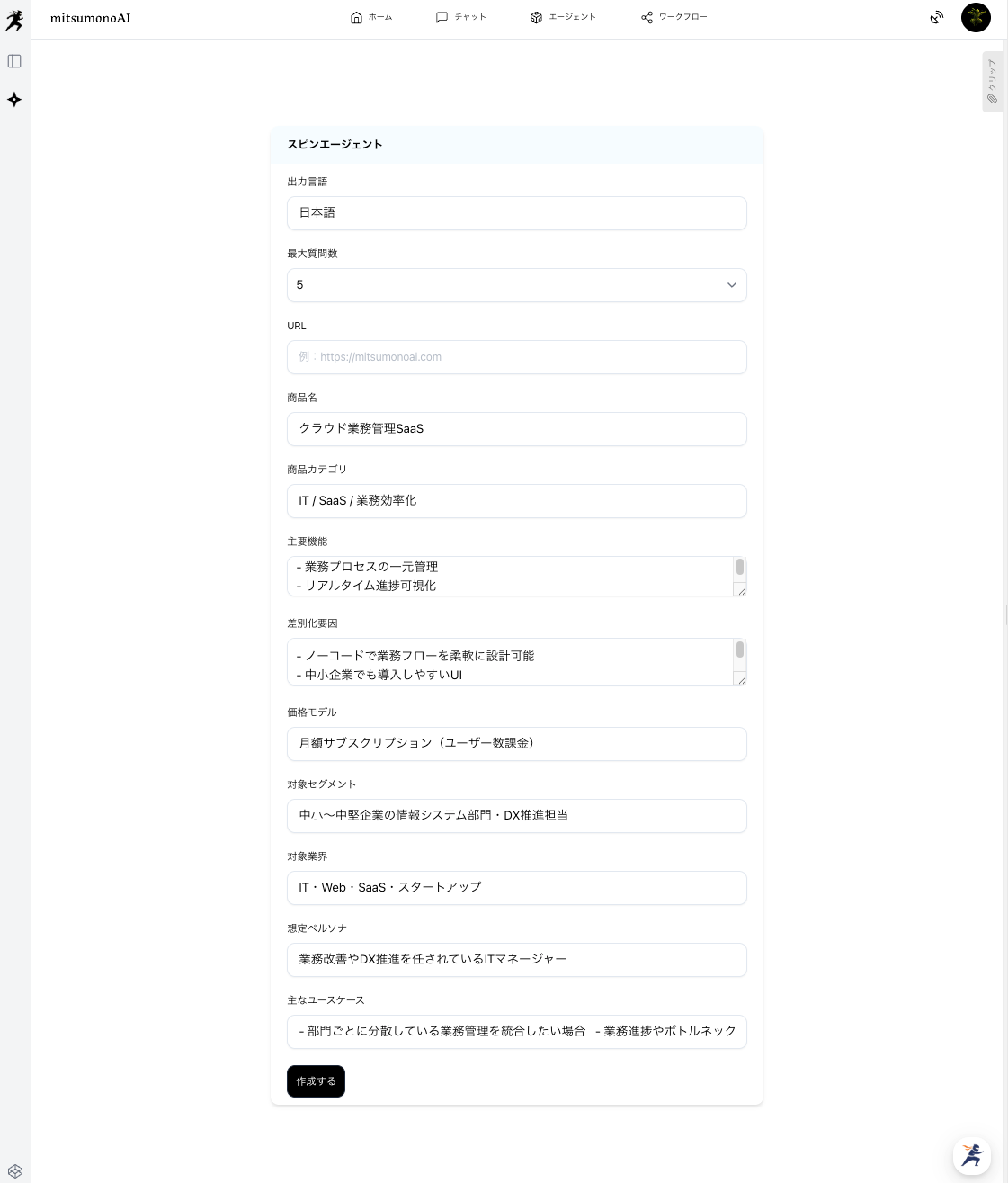
Task: Click the mitsumonoAI ninja logo icon
Action: 14,19
